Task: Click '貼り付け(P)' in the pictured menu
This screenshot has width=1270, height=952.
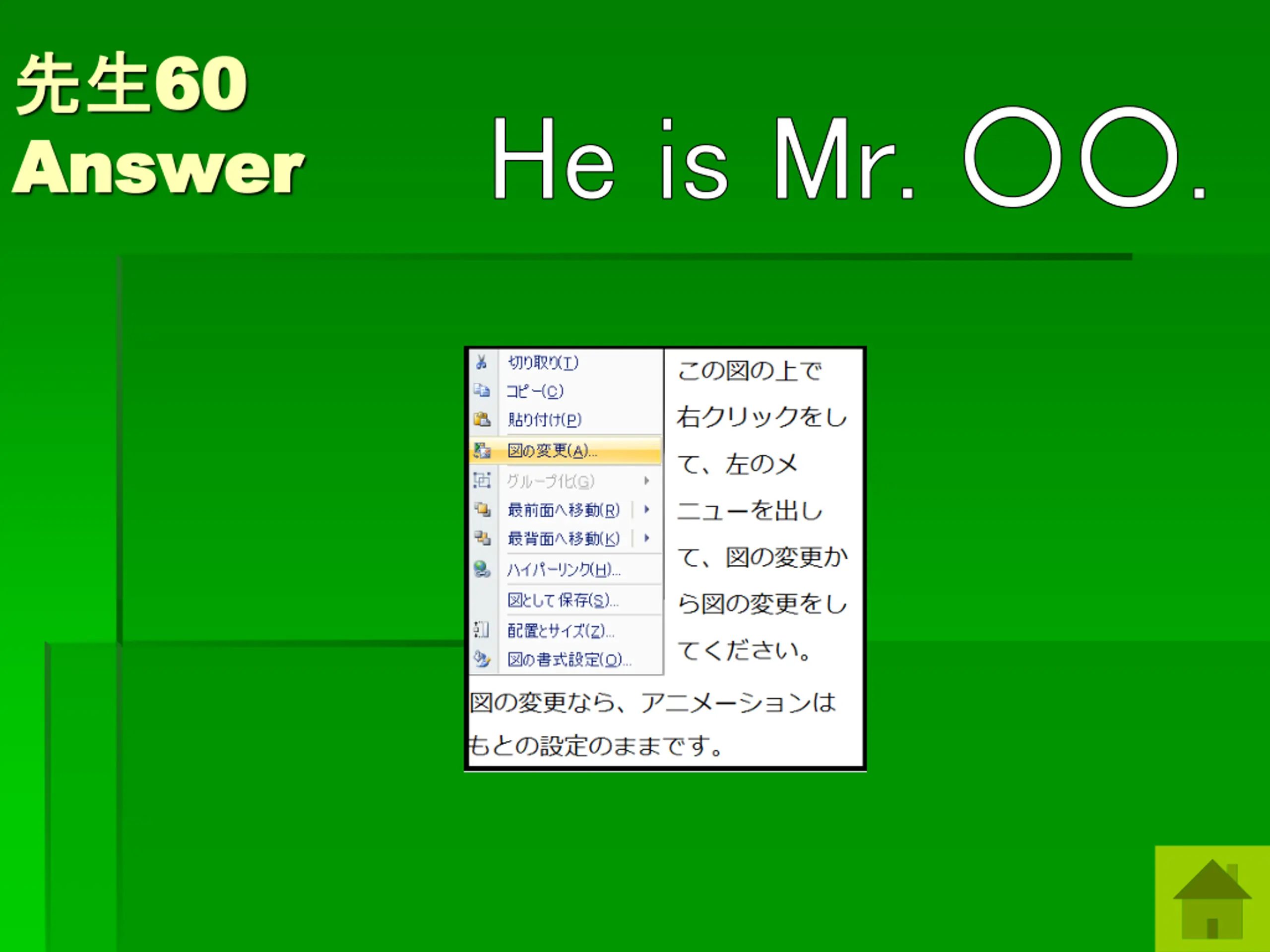Action: [544, 419]
